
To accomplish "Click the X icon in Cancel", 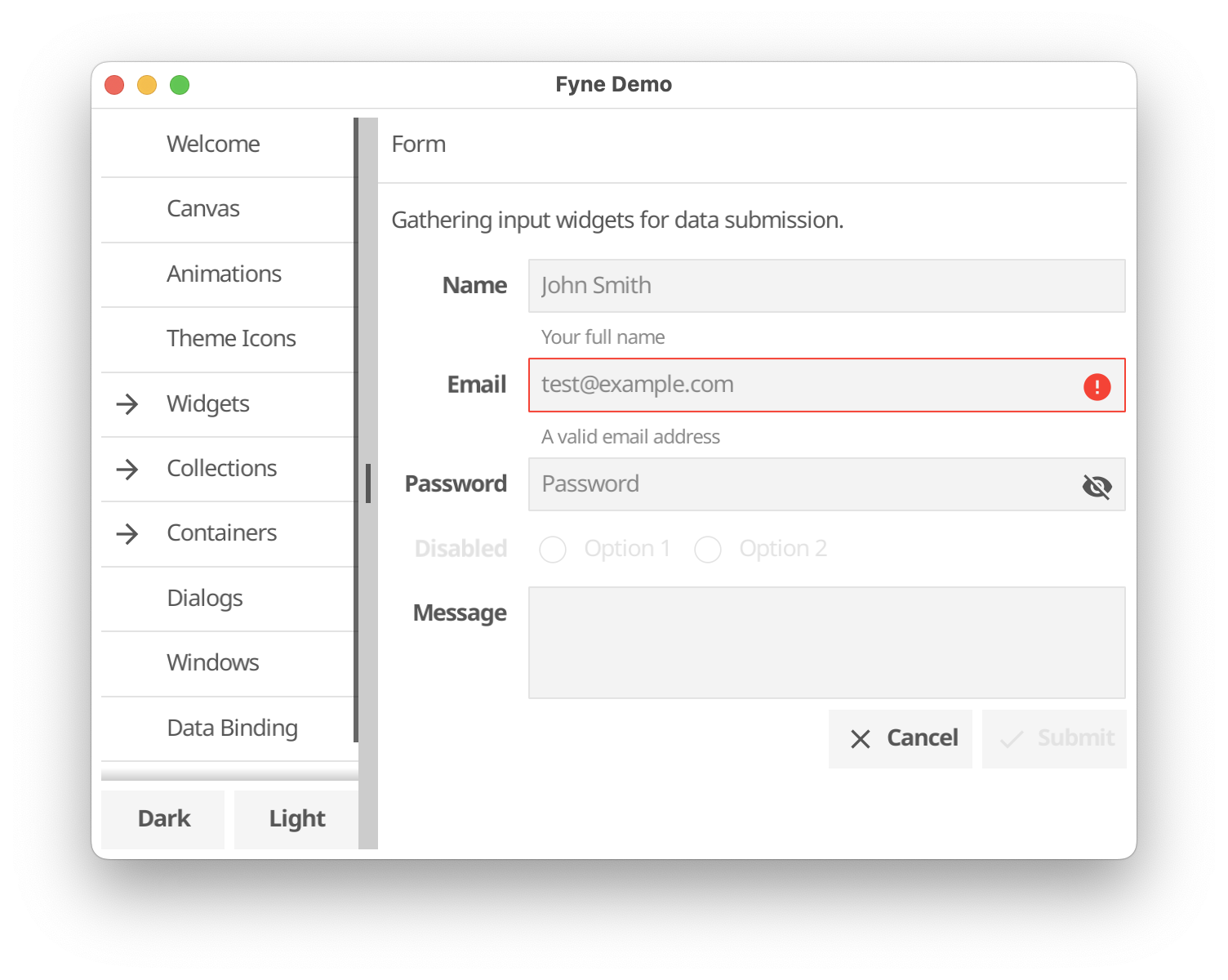I will (861, 739).
